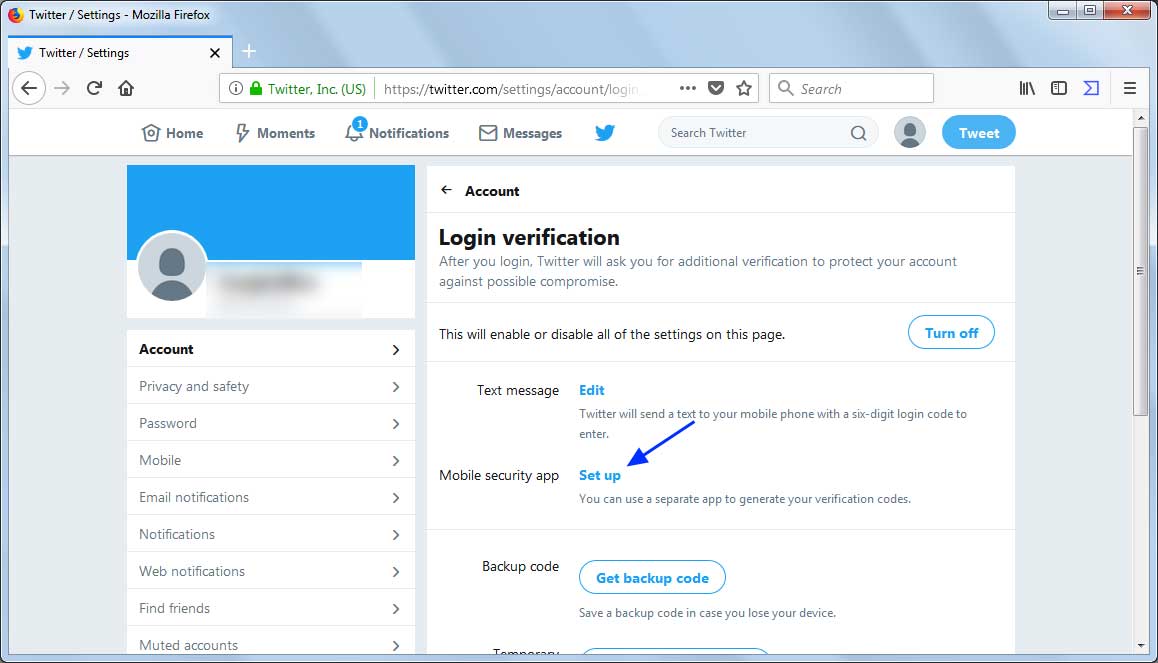Select the Twitter / Settings browser tab

[120, 52]
